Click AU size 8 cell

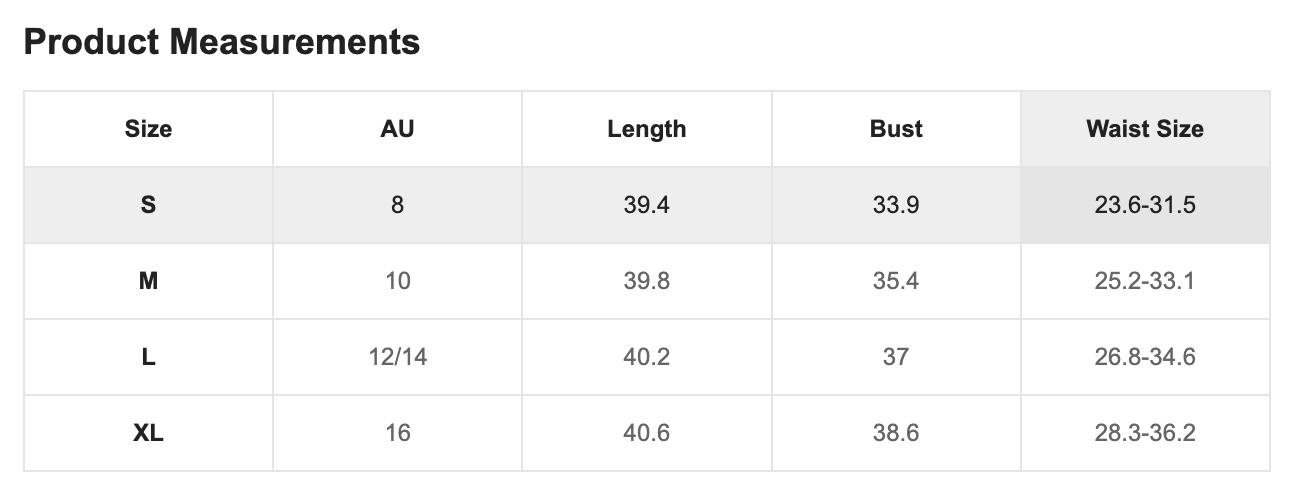(397, 205)
